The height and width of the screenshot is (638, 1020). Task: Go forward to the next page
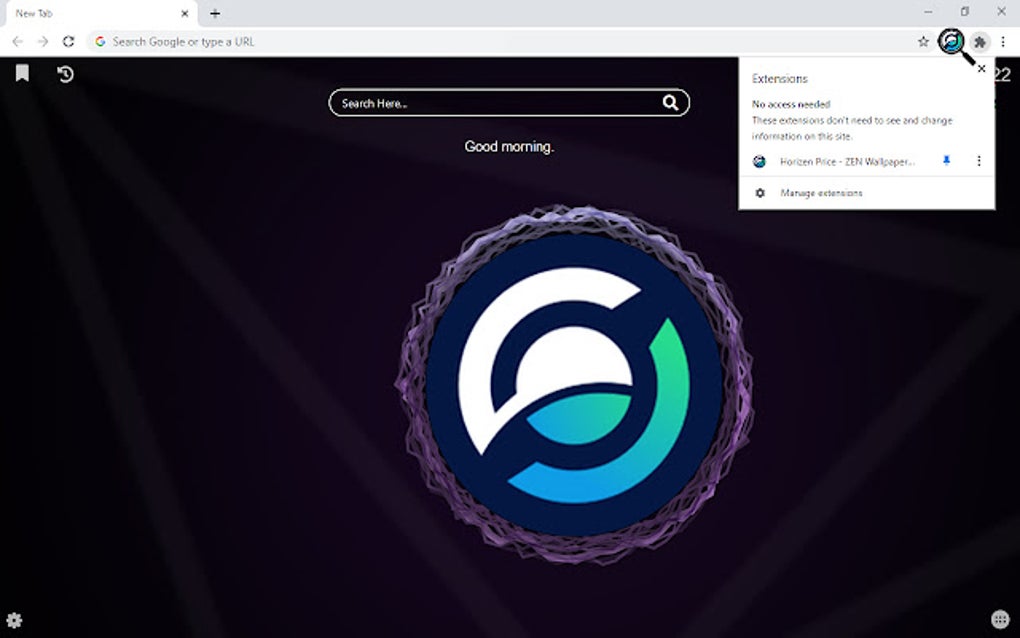43,42
